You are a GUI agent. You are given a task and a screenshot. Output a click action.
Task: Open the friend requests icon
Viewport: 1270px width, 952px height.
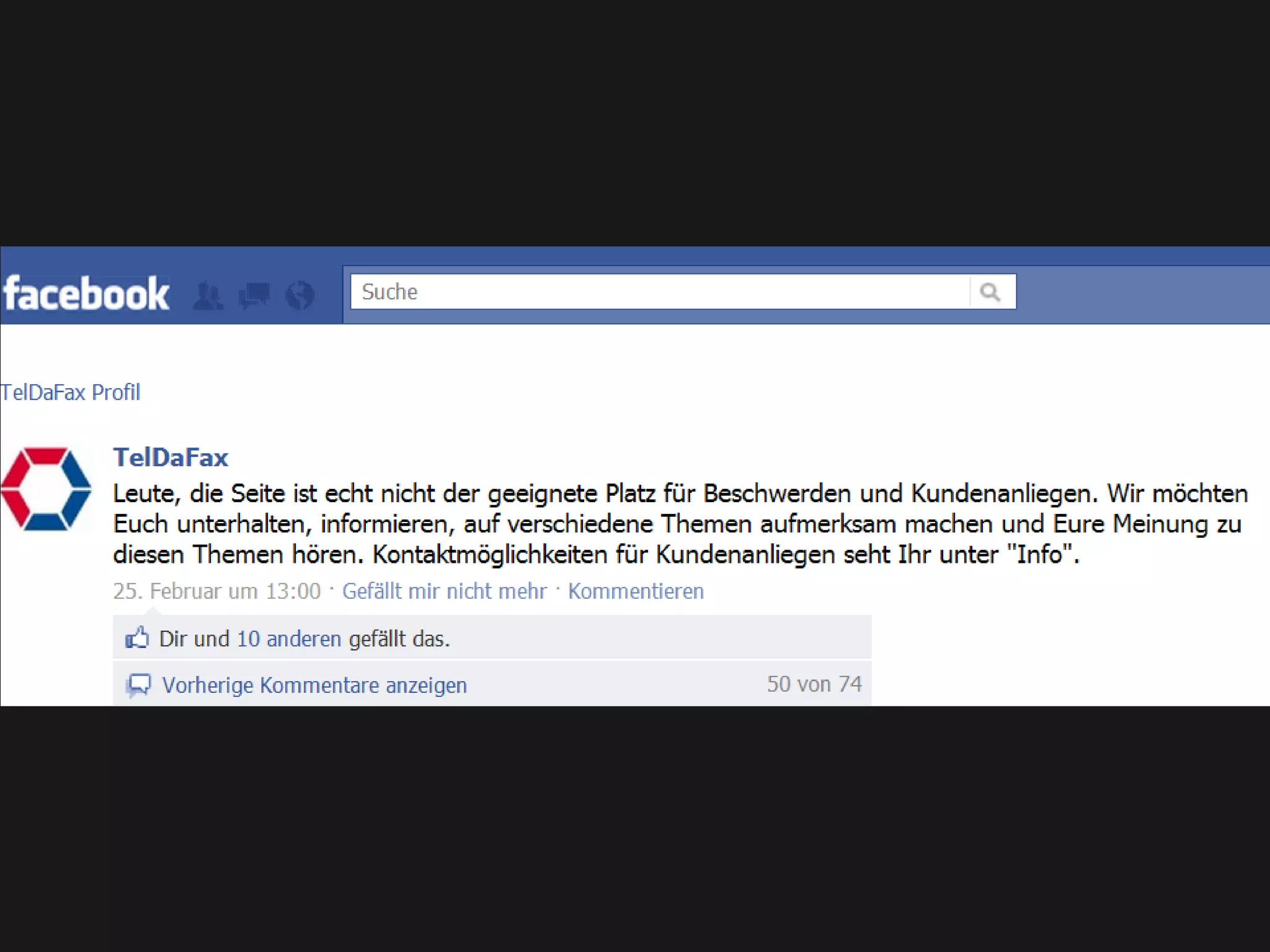[x=208, y=295]
